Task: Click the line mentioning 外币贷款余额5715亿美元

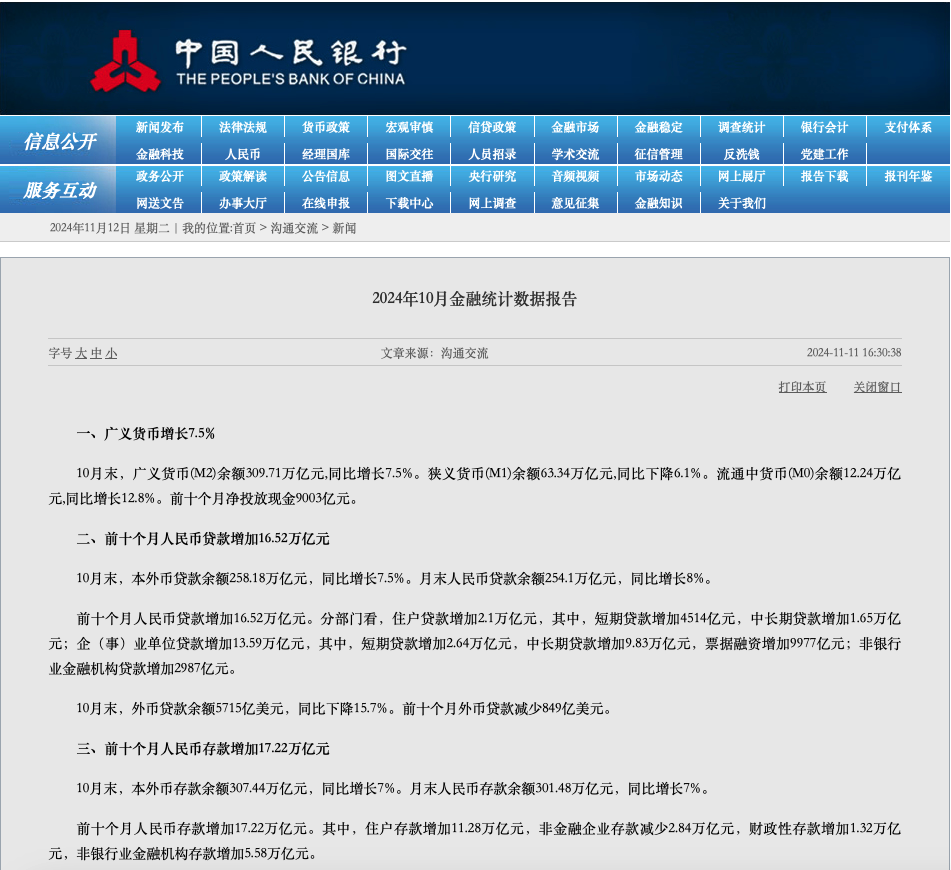Action: coord(344,709)
